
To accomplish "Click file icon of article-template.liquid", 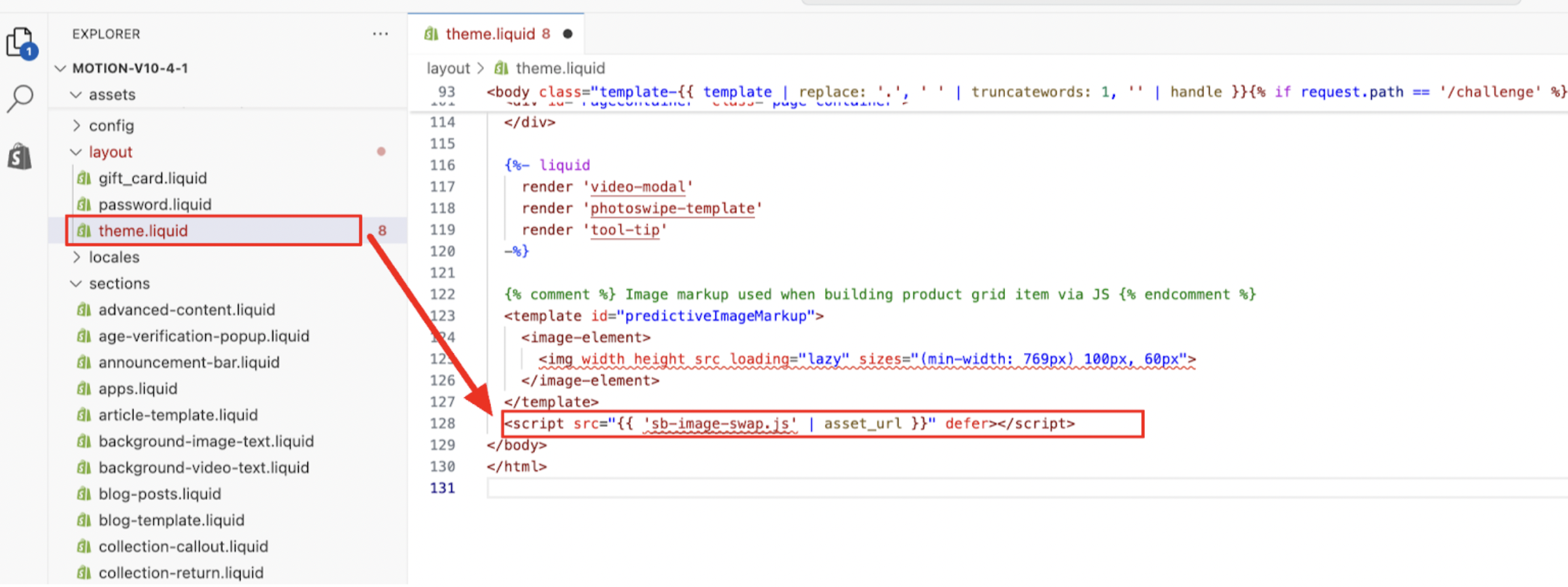I will pyautogui.click(x=84, y=414).
